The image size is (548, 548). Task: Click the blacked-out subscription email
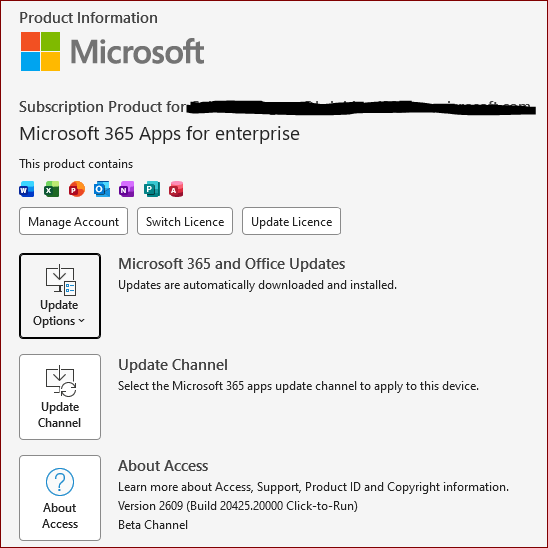(361, 108)
